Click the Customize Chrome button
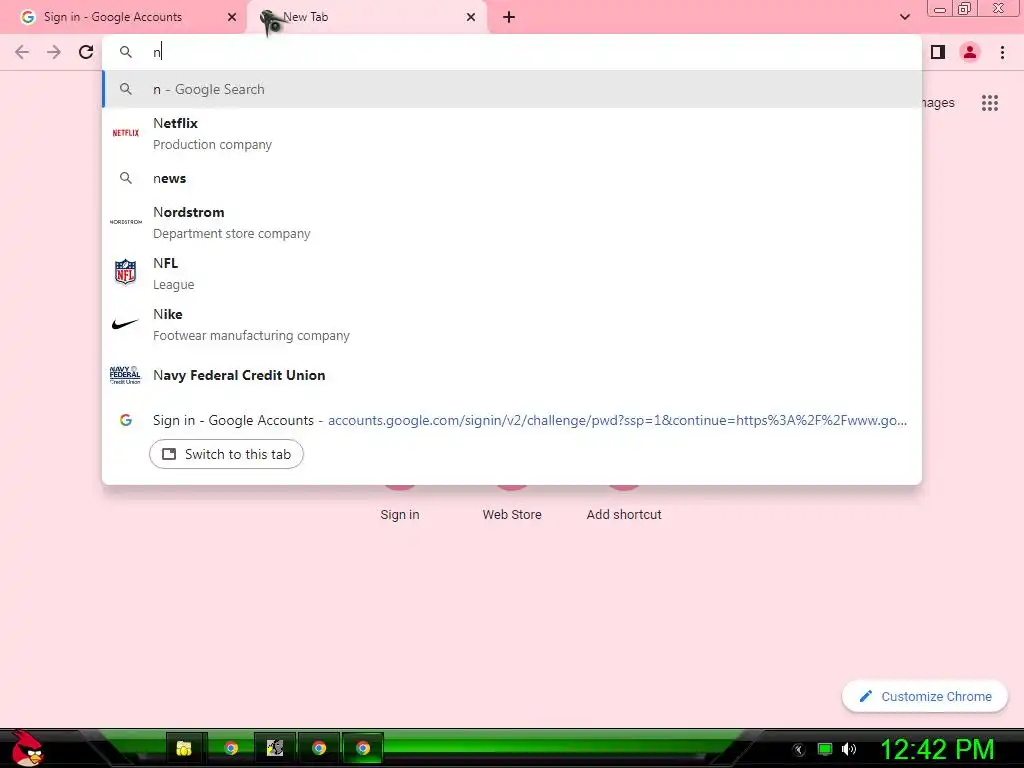The image size is (1024, 768). click(x=925, y=697)
